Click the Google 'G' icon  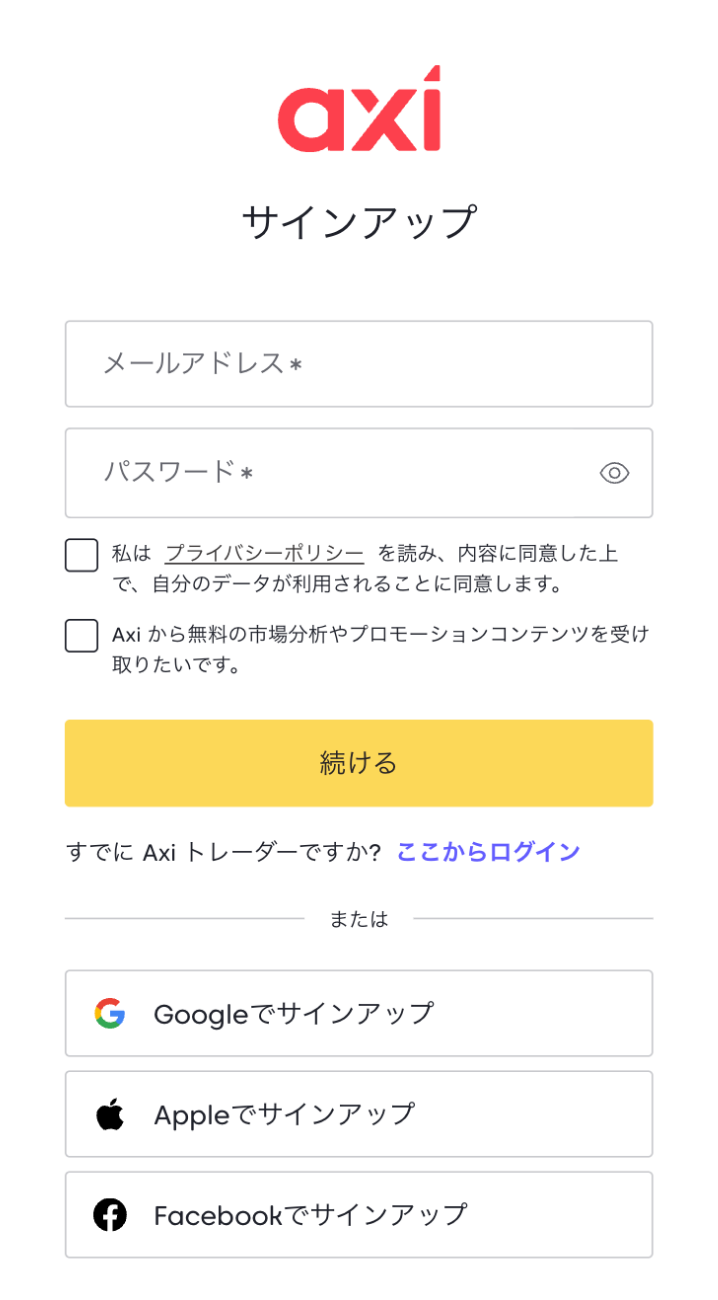tap(110, 1014)
